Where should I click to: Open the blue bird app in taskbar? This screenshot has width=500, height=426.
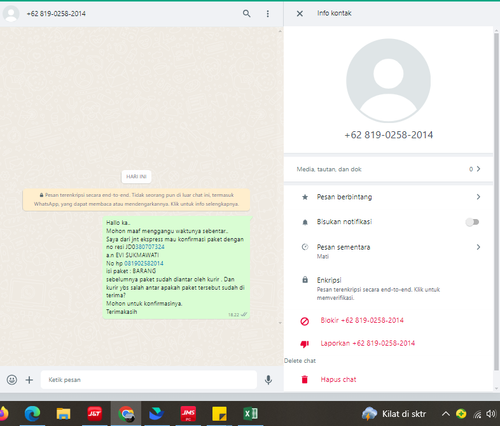(156, 414)
